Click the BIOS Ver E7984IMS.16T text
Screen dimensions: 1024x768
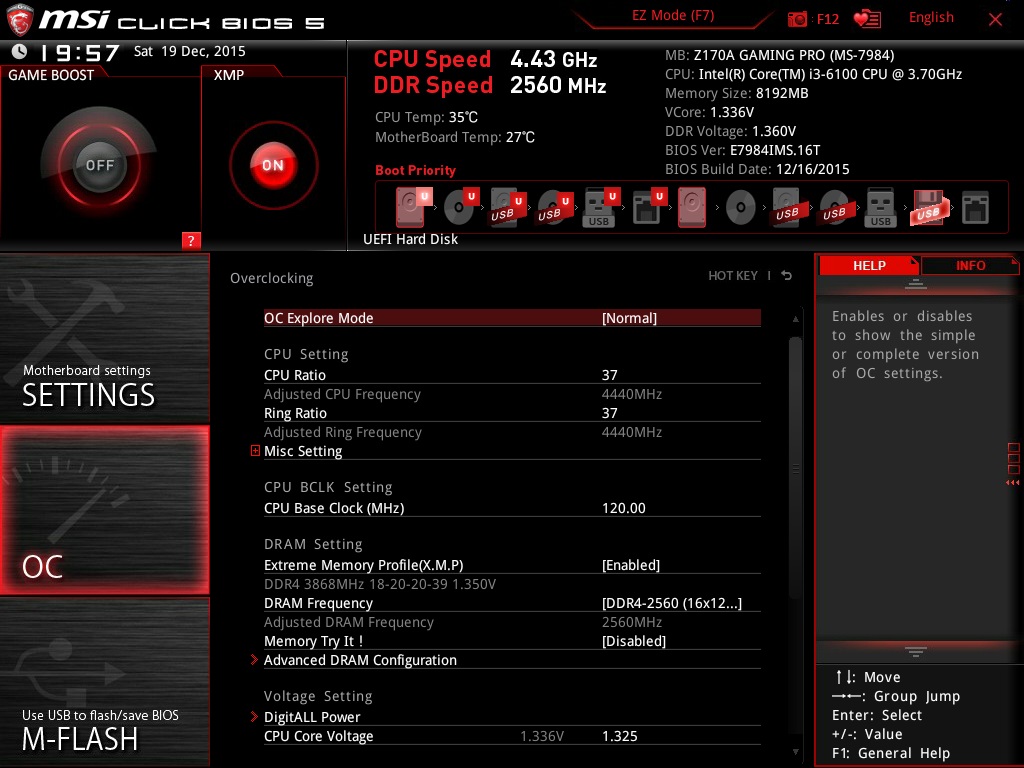[743, 150]
